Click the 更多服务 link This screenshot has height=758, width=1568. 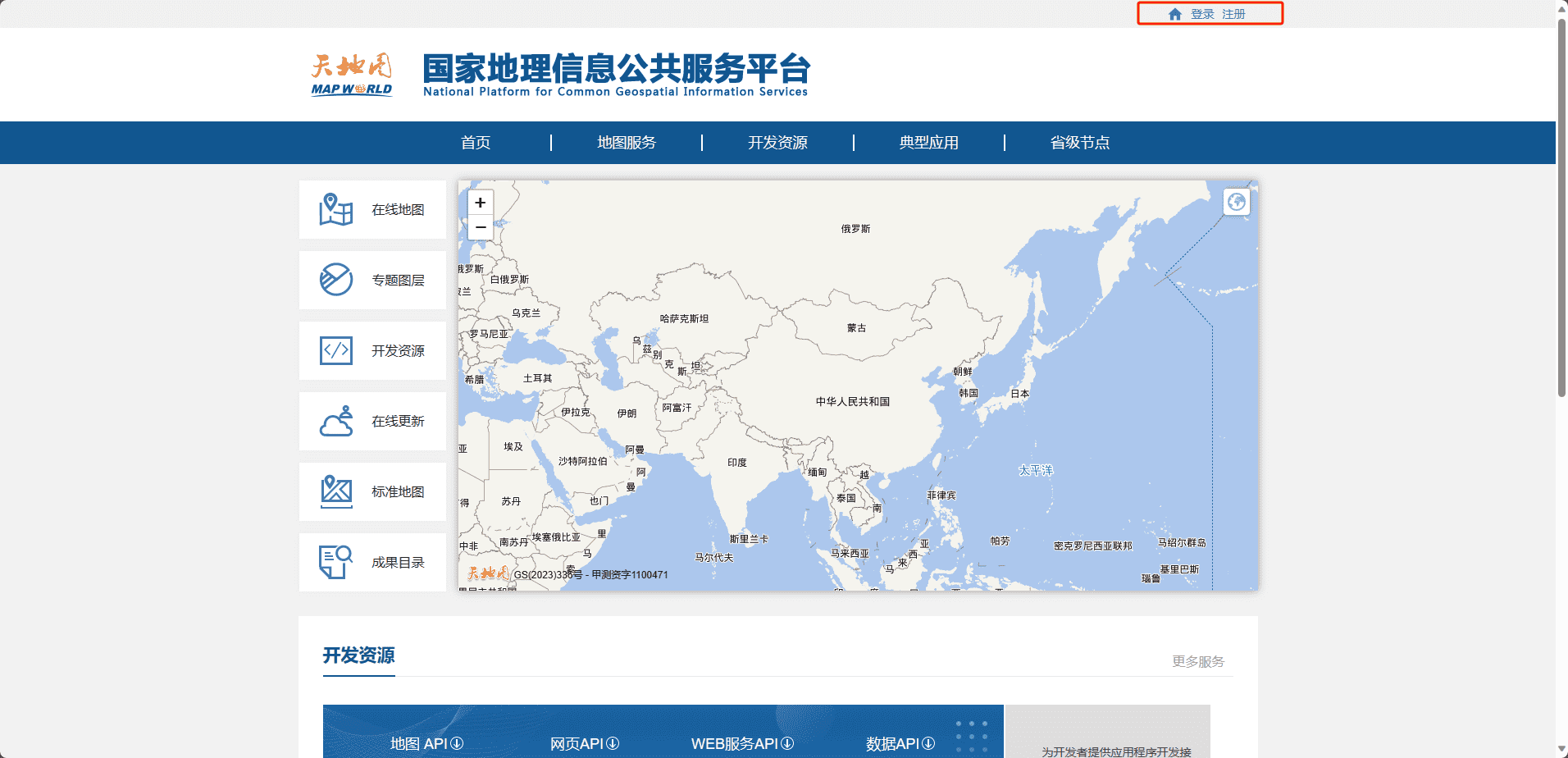coord(1197,661)
